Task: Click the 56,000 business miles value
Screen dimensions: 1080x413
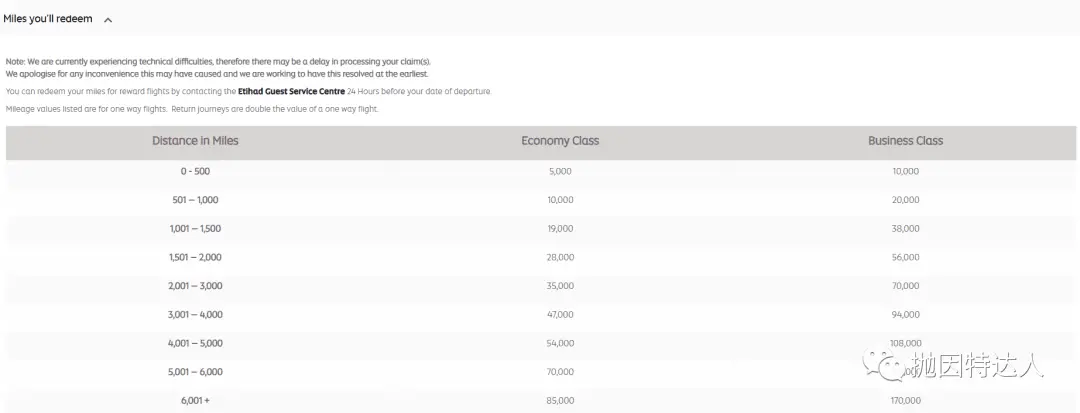Action: 905,257
